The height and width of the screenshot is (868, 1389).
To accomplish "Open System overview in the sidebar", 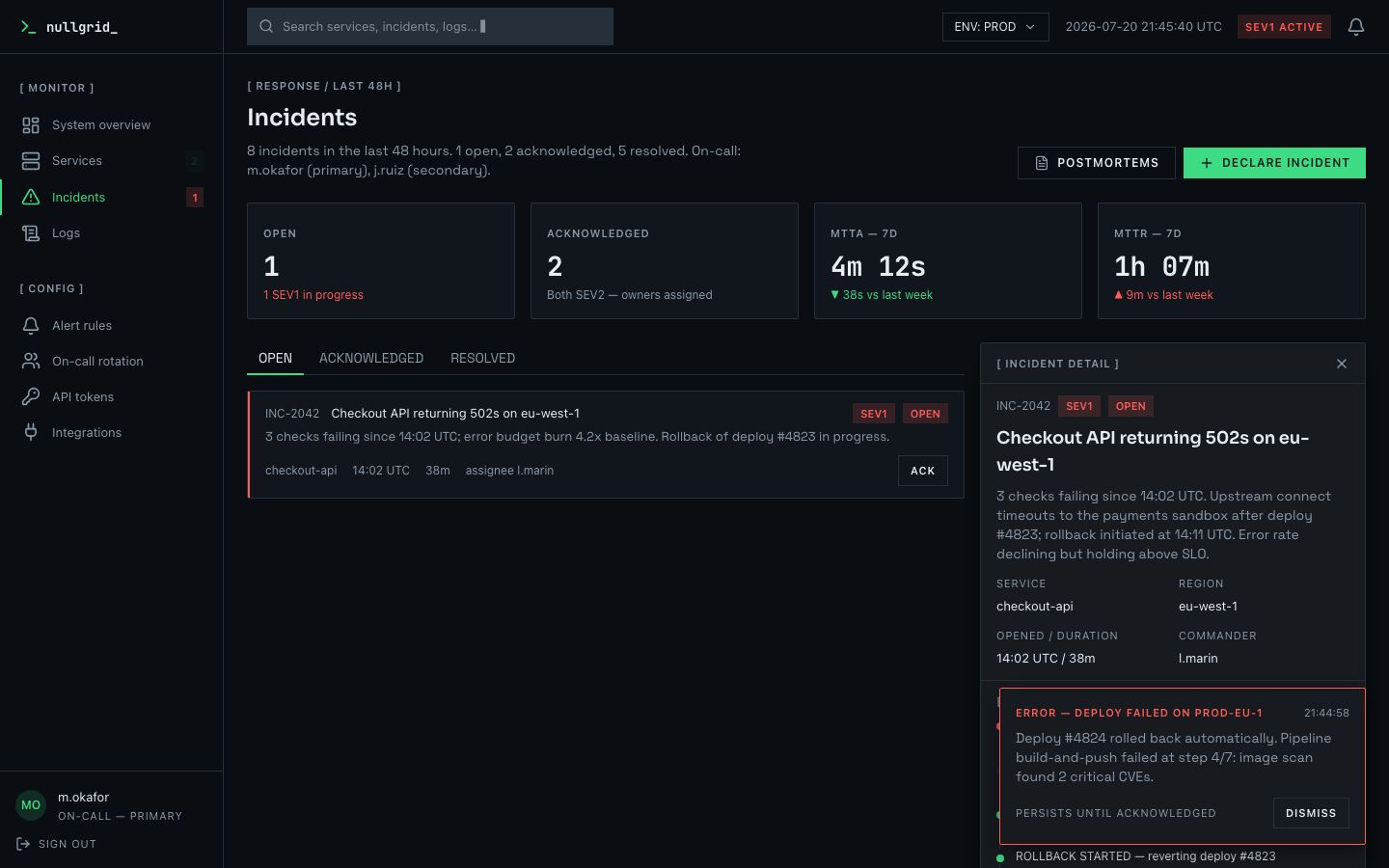I will click(x=112, y=125).
